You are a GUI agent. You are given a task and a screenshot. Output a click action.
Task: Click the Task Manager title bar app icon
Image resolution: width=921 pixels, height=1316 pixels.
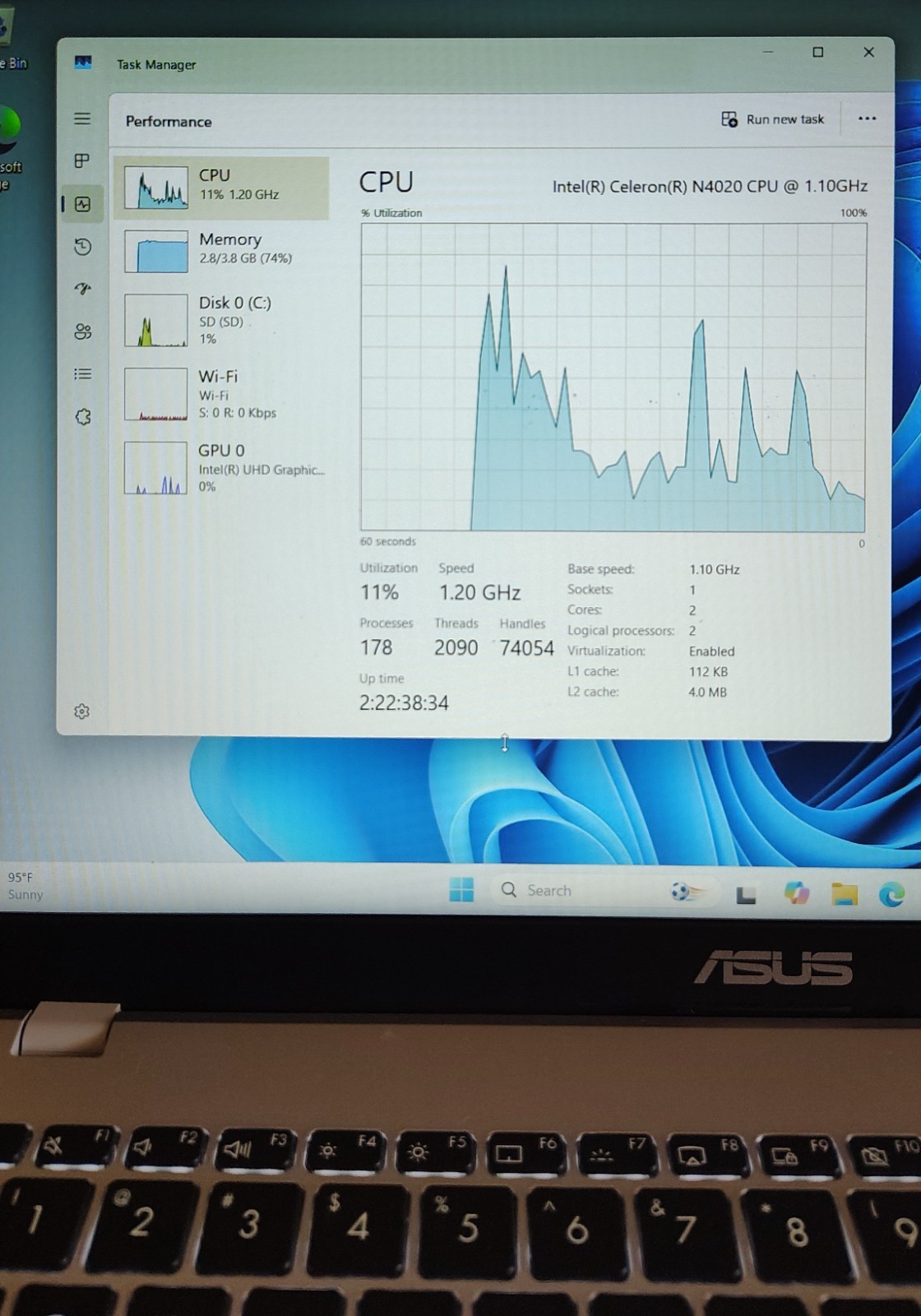83,63
